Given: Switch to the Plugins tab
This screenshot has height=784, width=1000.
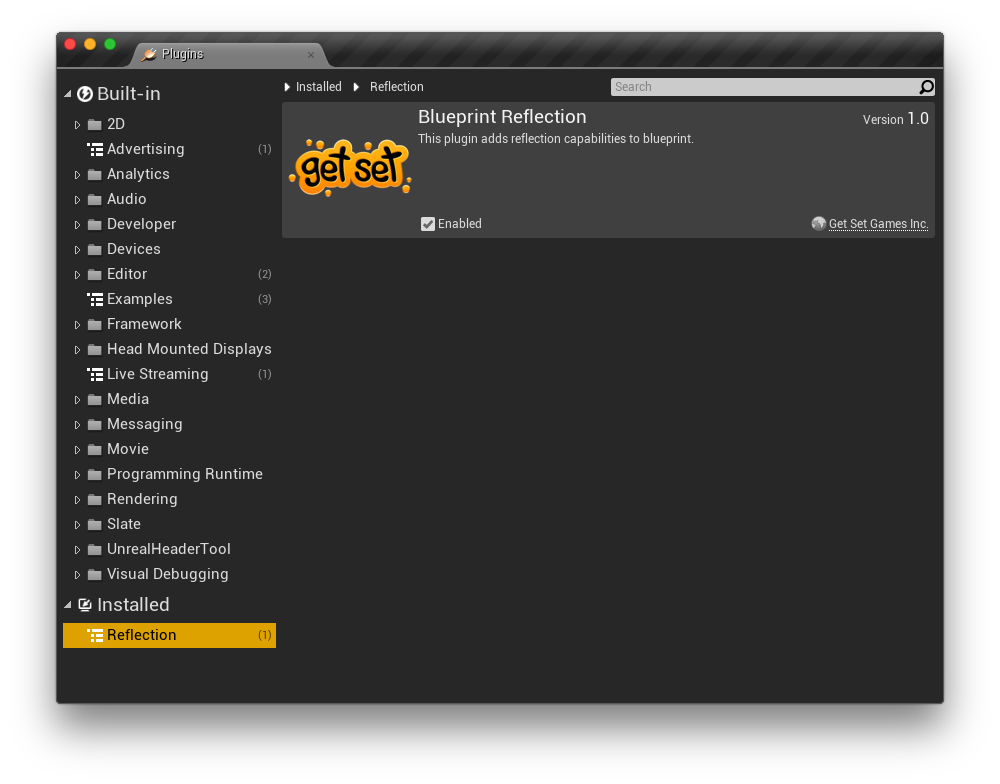Looking at the screenshot, I should pos(230,55).
